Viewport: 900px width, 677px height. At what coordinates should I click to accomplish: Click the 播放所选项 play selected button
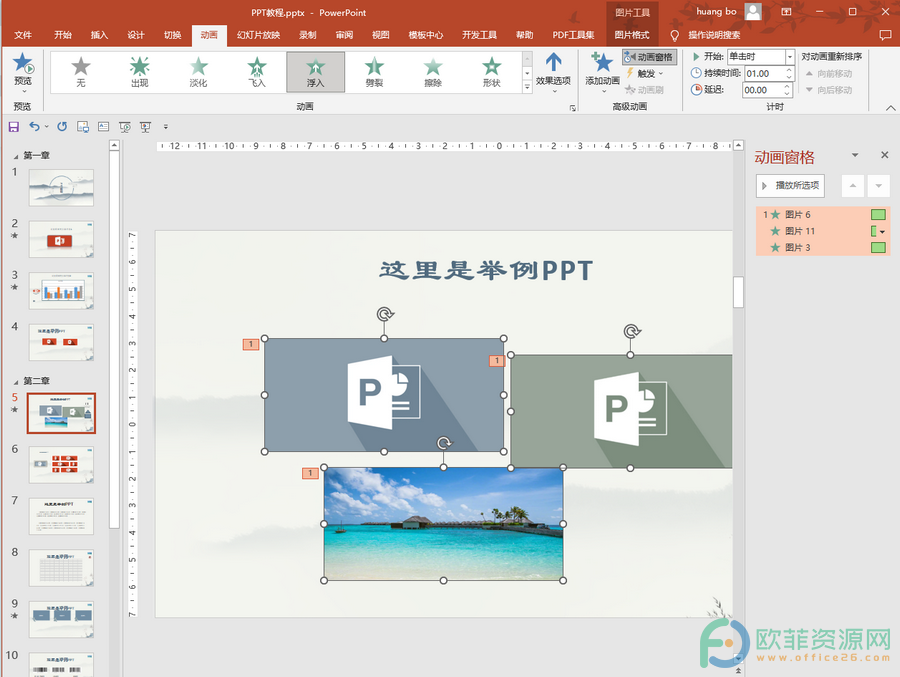(x=790, y=185)
